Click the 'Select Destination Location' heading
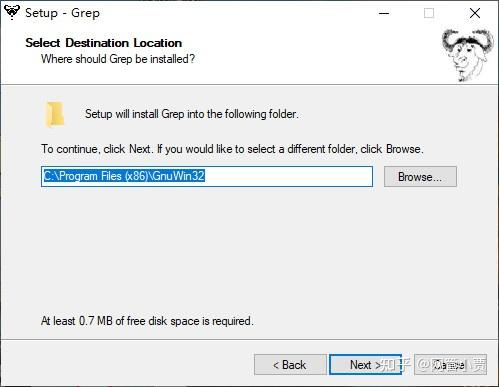This screenshot has height=387, width=499. pyautogui.click(x=104, y=43)
